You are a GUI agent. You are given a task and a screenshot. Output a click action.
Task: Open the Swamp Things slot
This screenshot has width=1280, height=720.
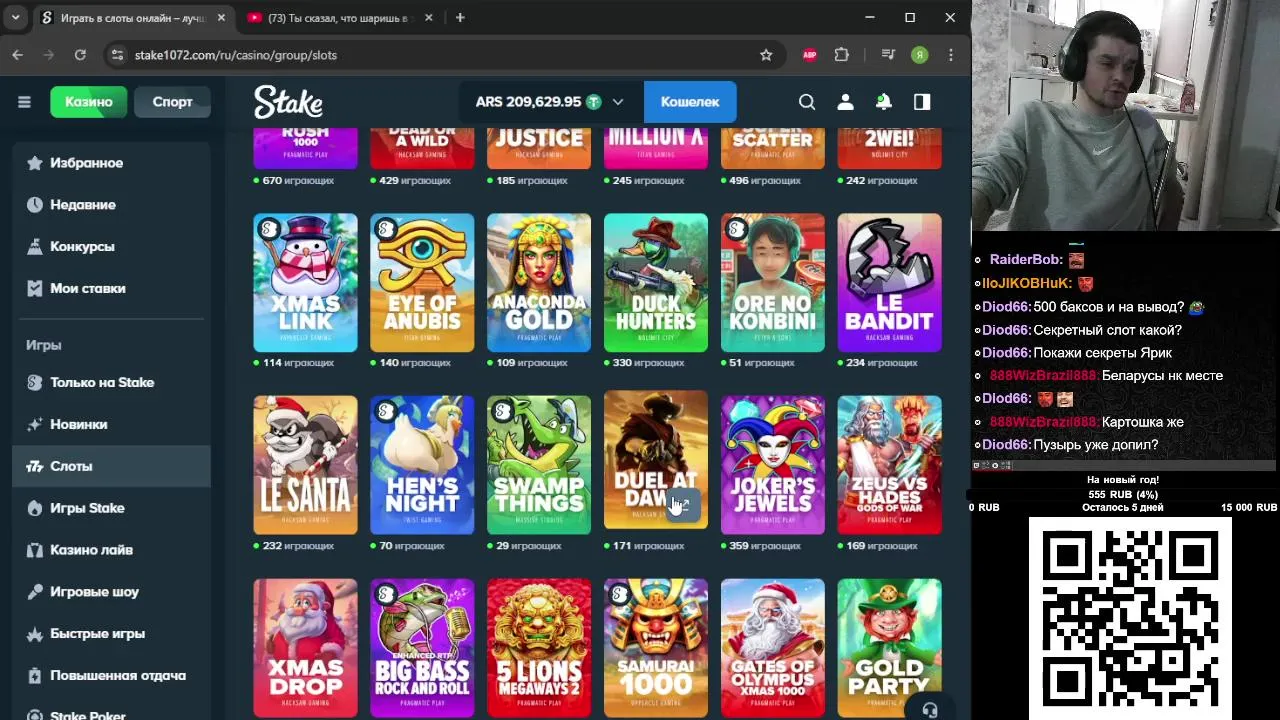(x=539, y=465)
